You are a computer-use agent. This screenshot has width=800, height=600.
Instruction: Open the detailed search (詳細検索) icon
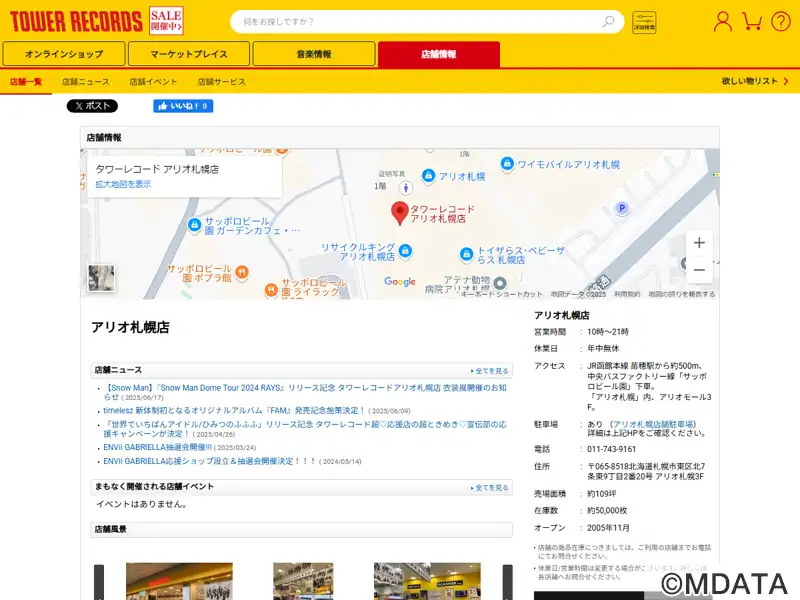pyautogui.click(x=644, y=22)
